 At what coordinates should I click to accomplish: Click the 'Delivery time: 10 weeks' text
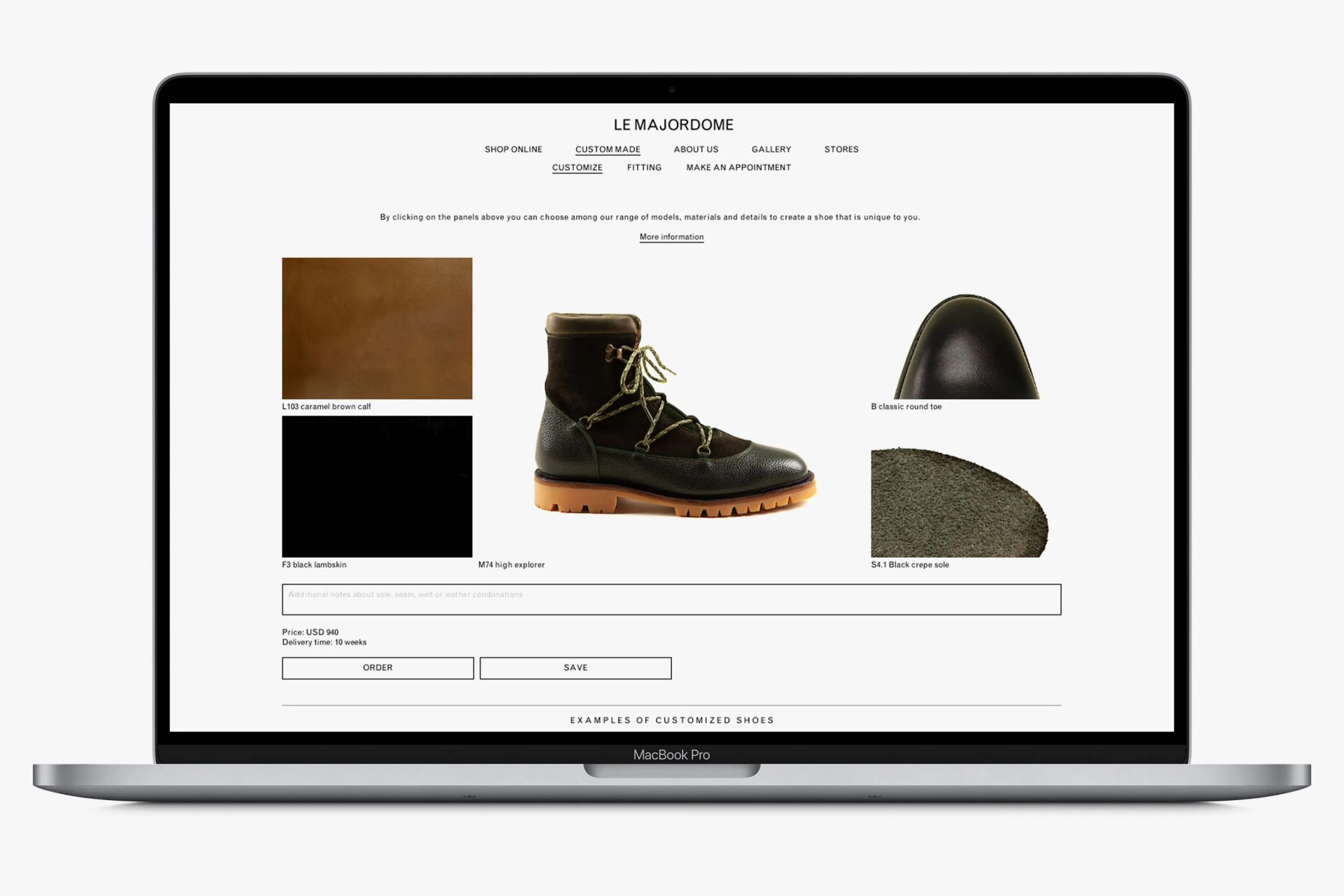coord(324,642)
